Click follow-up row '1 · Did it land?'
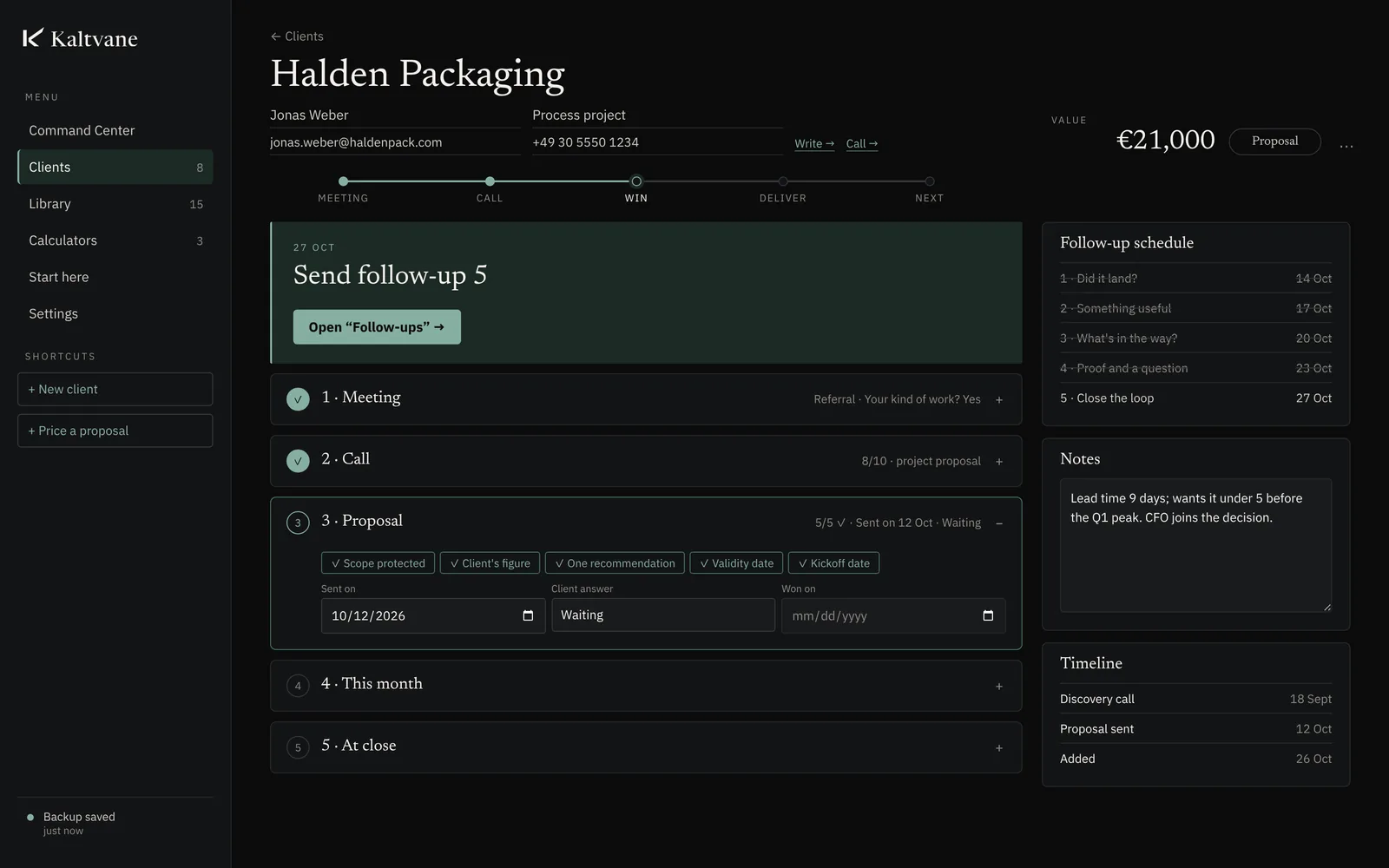The image size is (1389, 868). 1195,278
